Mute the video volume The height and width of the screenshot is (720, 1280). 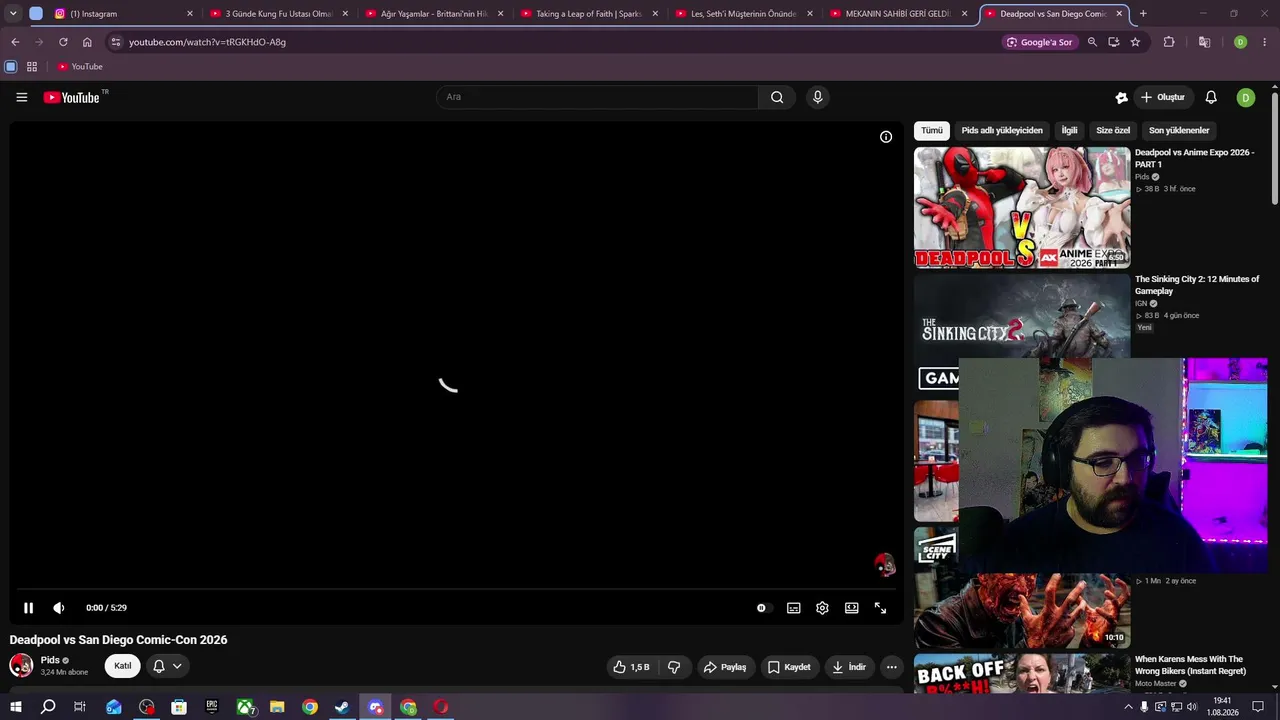coord(59,608)
